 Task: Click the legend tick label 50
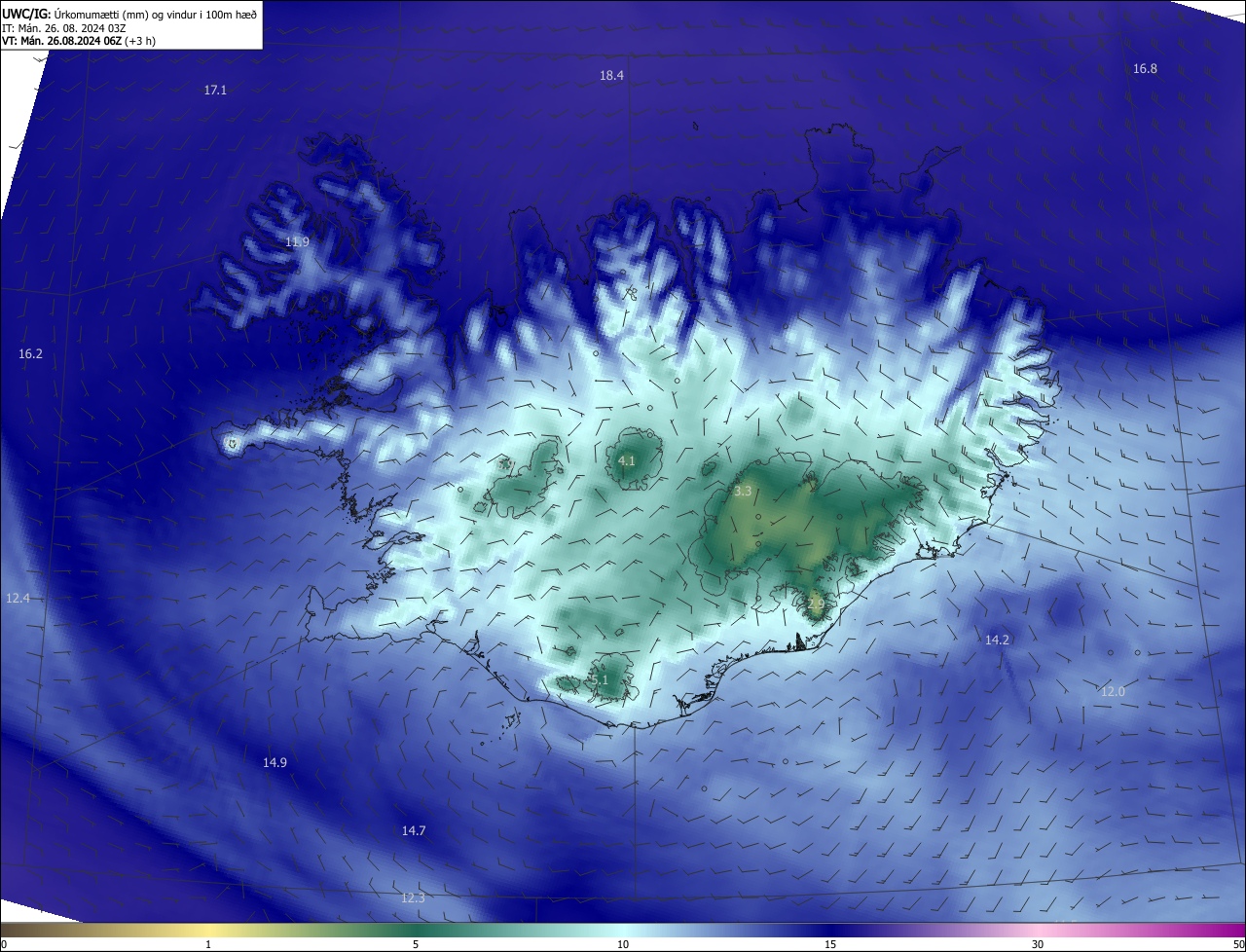pos(1238,944)
